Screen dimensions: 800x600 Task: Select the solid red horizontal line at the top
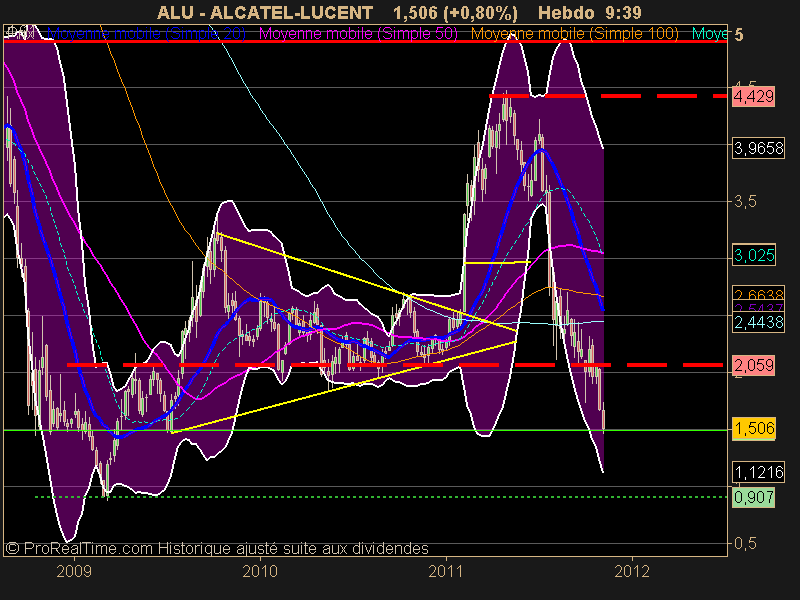pos(365,41)
